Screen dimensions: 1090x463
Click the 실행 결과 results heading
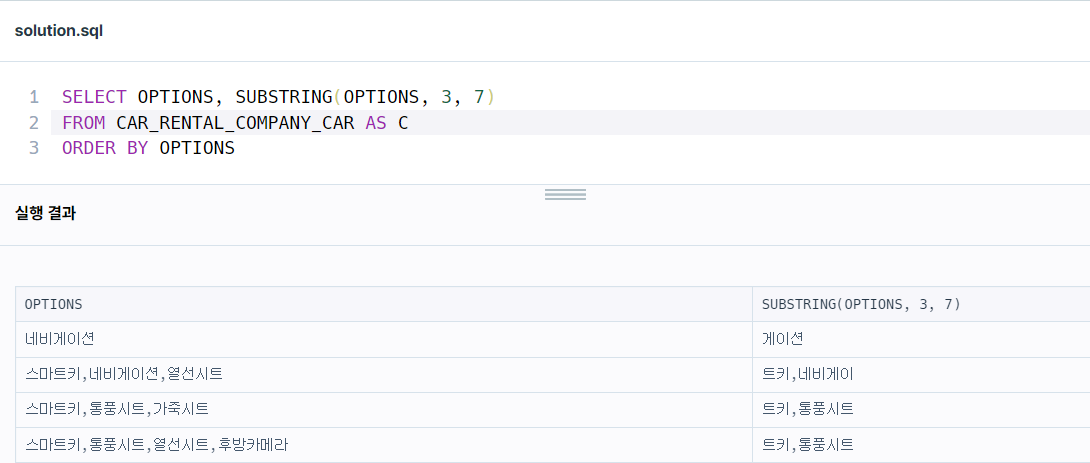pos(45,213)
